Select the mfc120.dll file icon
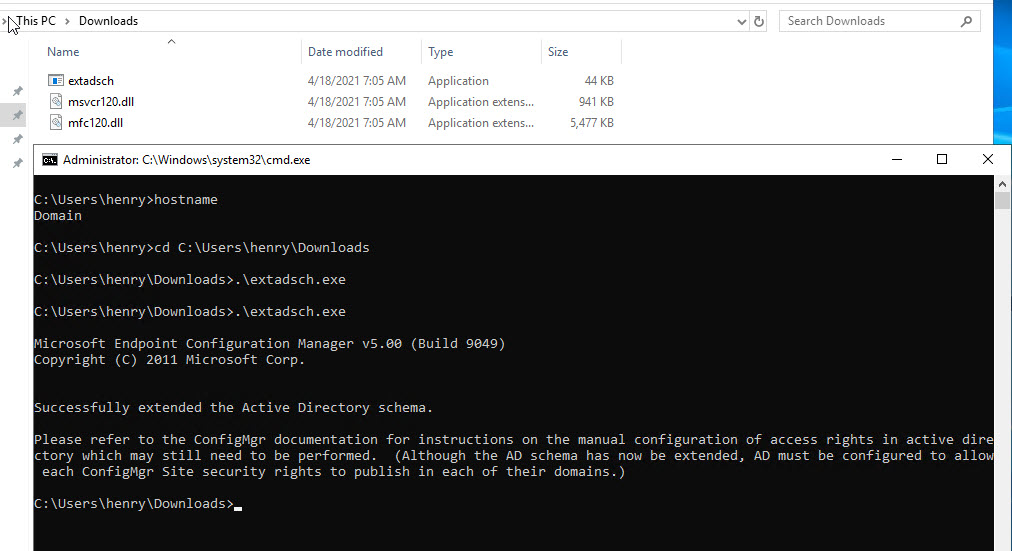The height and width of the screenshot is (551, 1012). click(x=56, y=123)
